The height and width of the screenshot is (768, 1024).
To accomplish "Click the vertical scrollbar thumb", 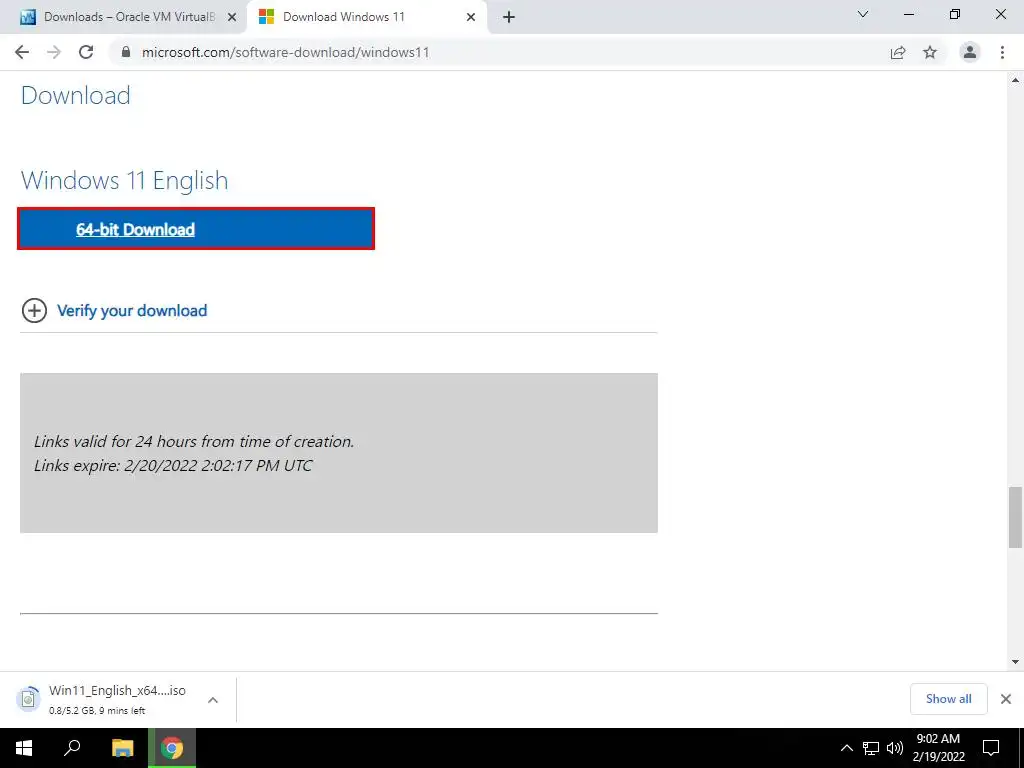I will (x=1015, y=517).
